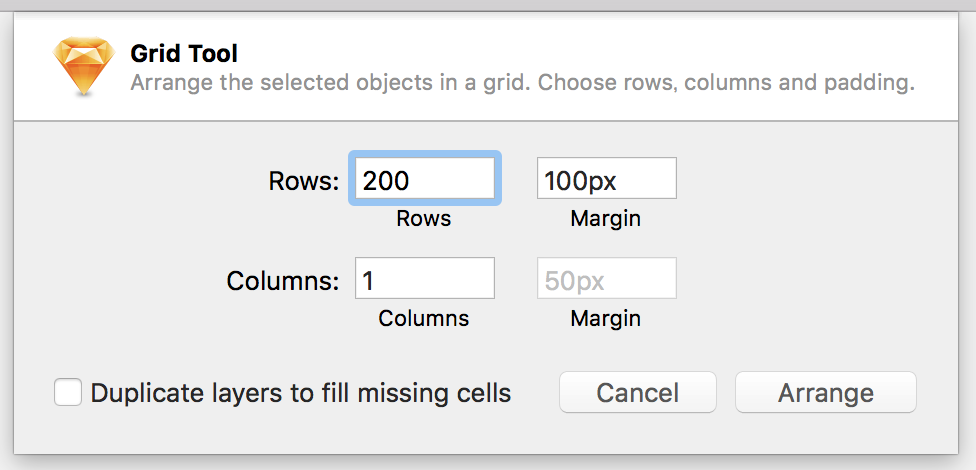This screenshot has width=976, height=470.
Task: Select the Columns field containing 1
Action: pos(425,278)
